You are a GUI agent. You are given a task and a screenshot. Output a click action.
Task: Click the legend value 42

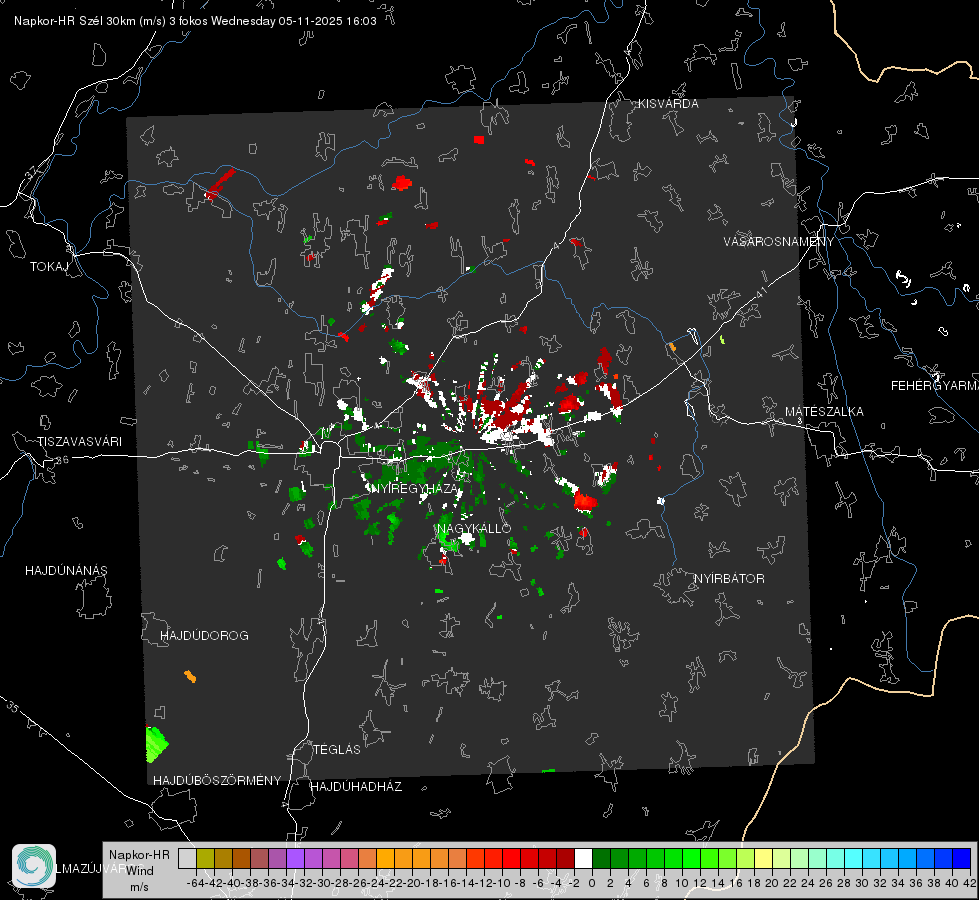pyautogui.click(x=970, y=883)
